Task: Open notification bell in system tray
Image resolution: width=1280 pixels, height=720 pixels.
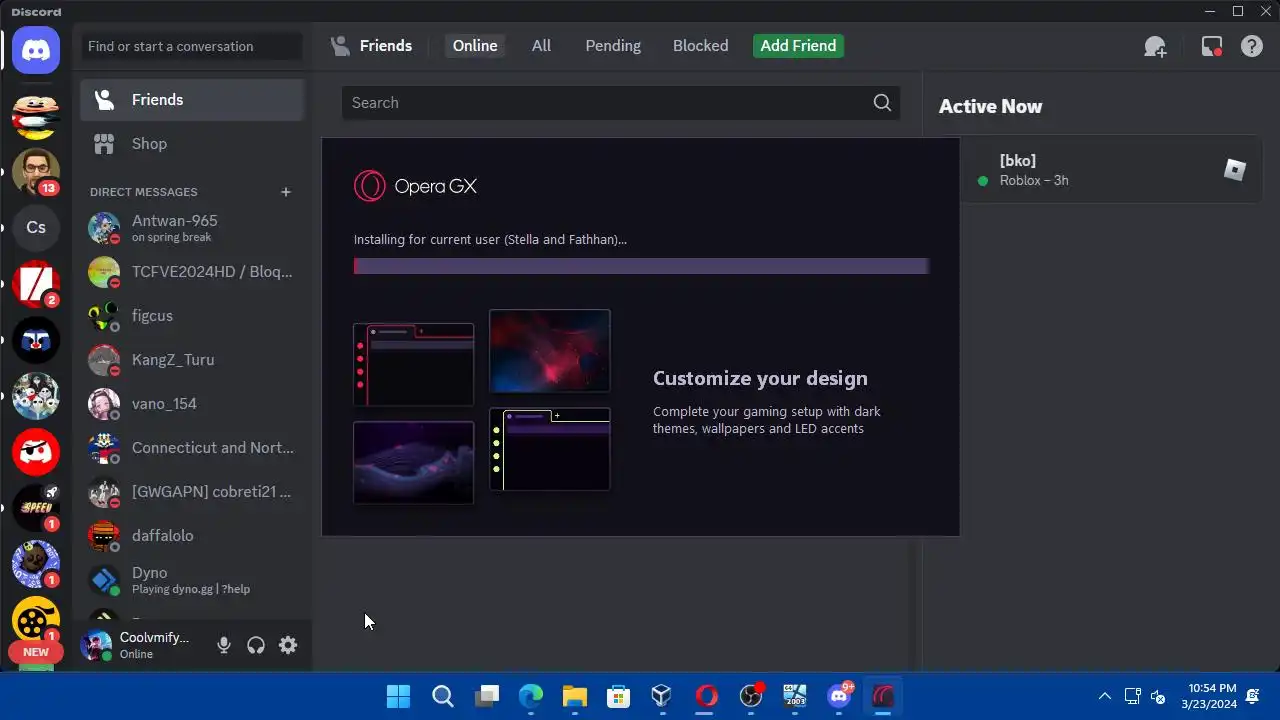Action: [x=1253, y=696]
